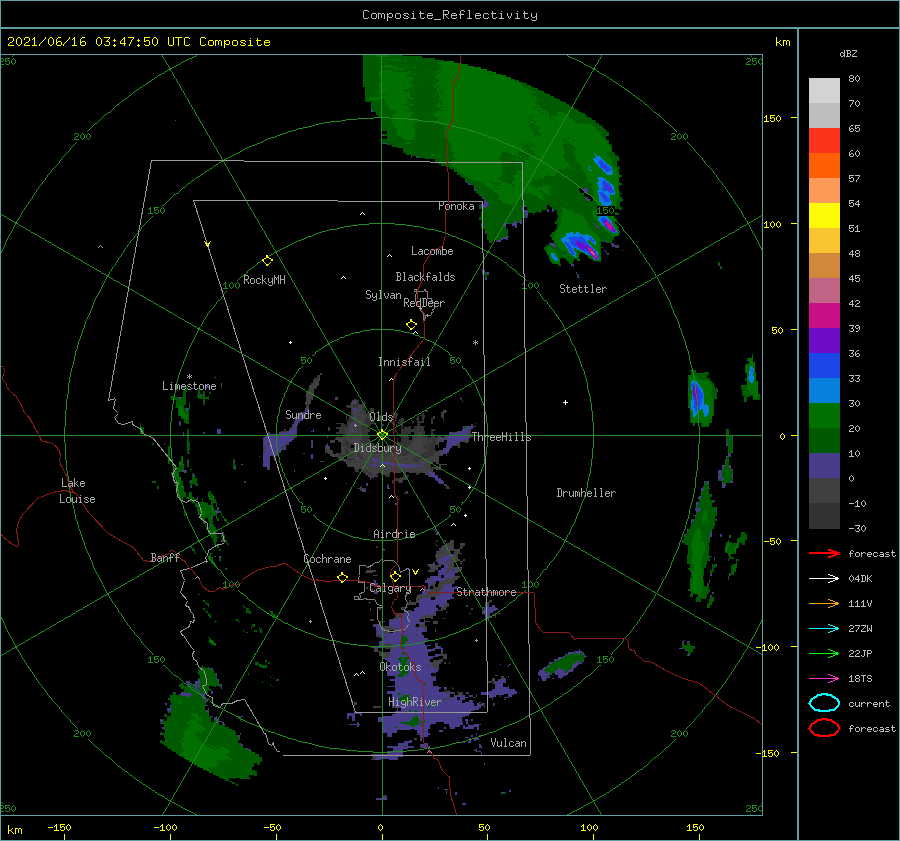Click the Sundre town label
Image resolution: width=900 pixels, height=841 pixels.
(x=303, y=414)
